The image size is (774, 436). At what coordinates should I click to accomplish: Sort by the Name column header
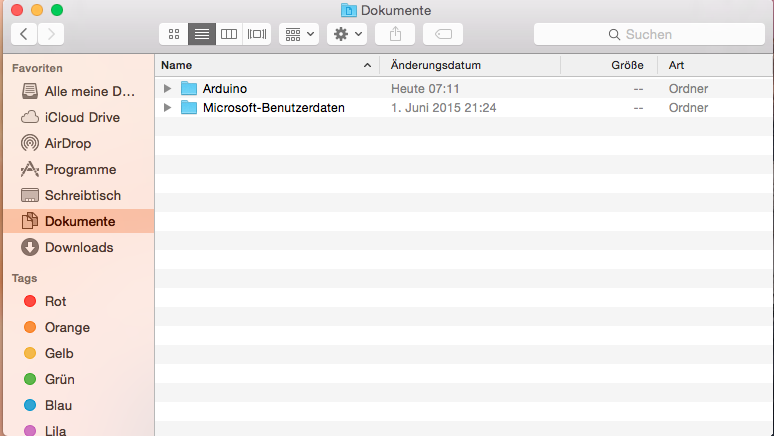coord(267,65)
